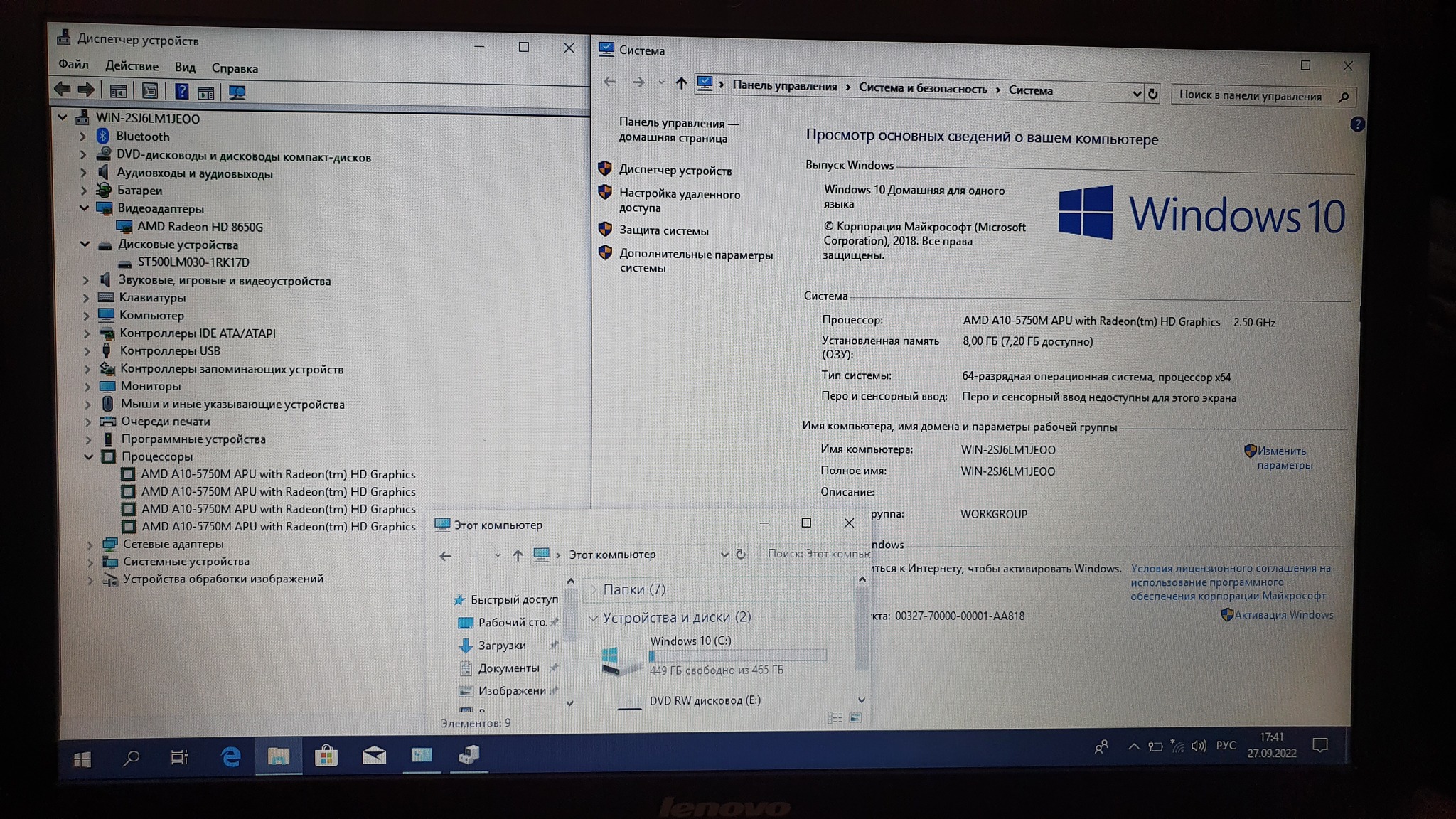The height and width of the screenshot is (819, 1456).
Task: Click Активация Windows link
Action: (1284, 615)
